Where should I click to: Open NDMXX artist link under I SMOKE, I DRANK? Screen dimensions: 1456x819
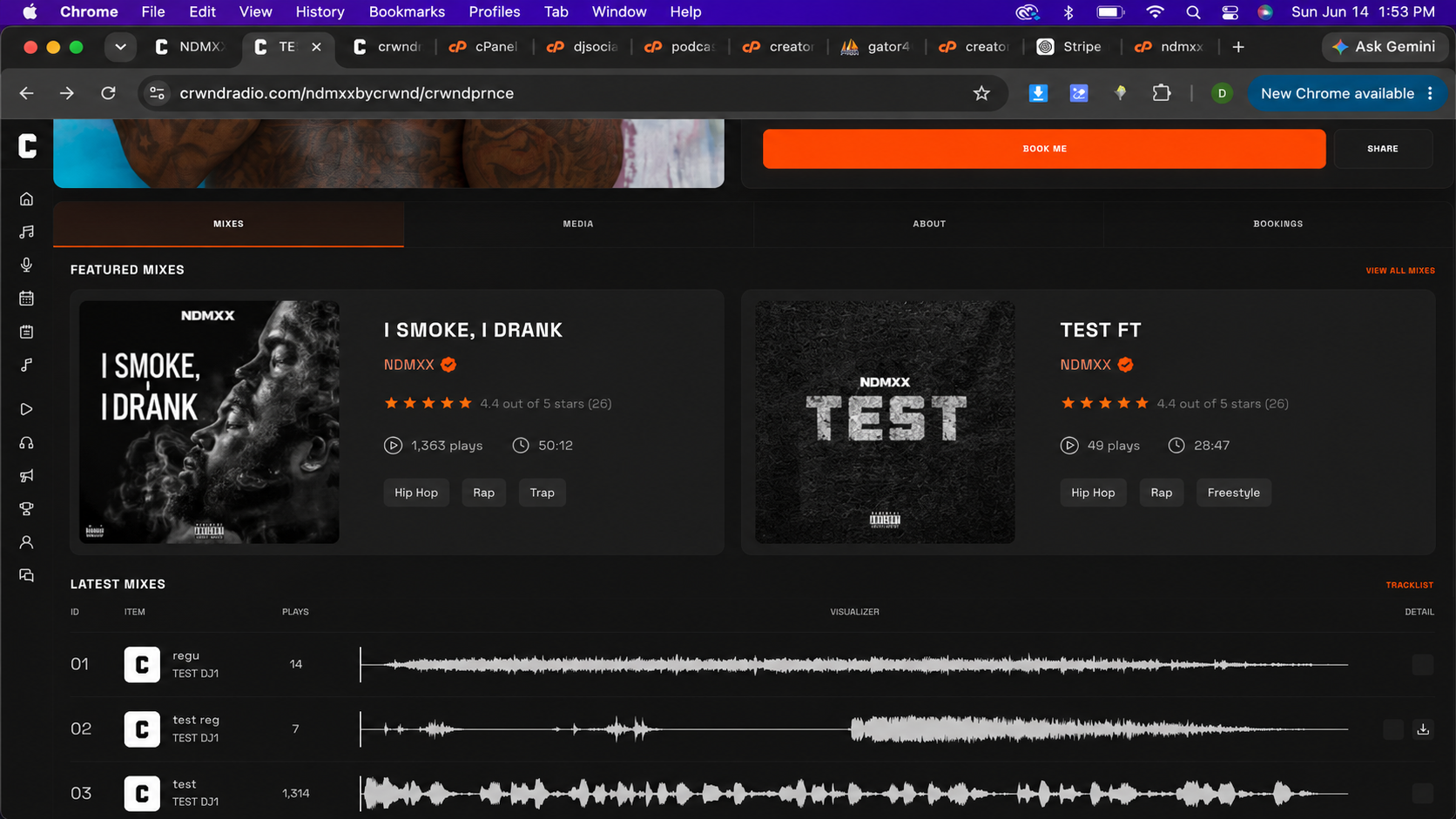[x=409, y=365]
